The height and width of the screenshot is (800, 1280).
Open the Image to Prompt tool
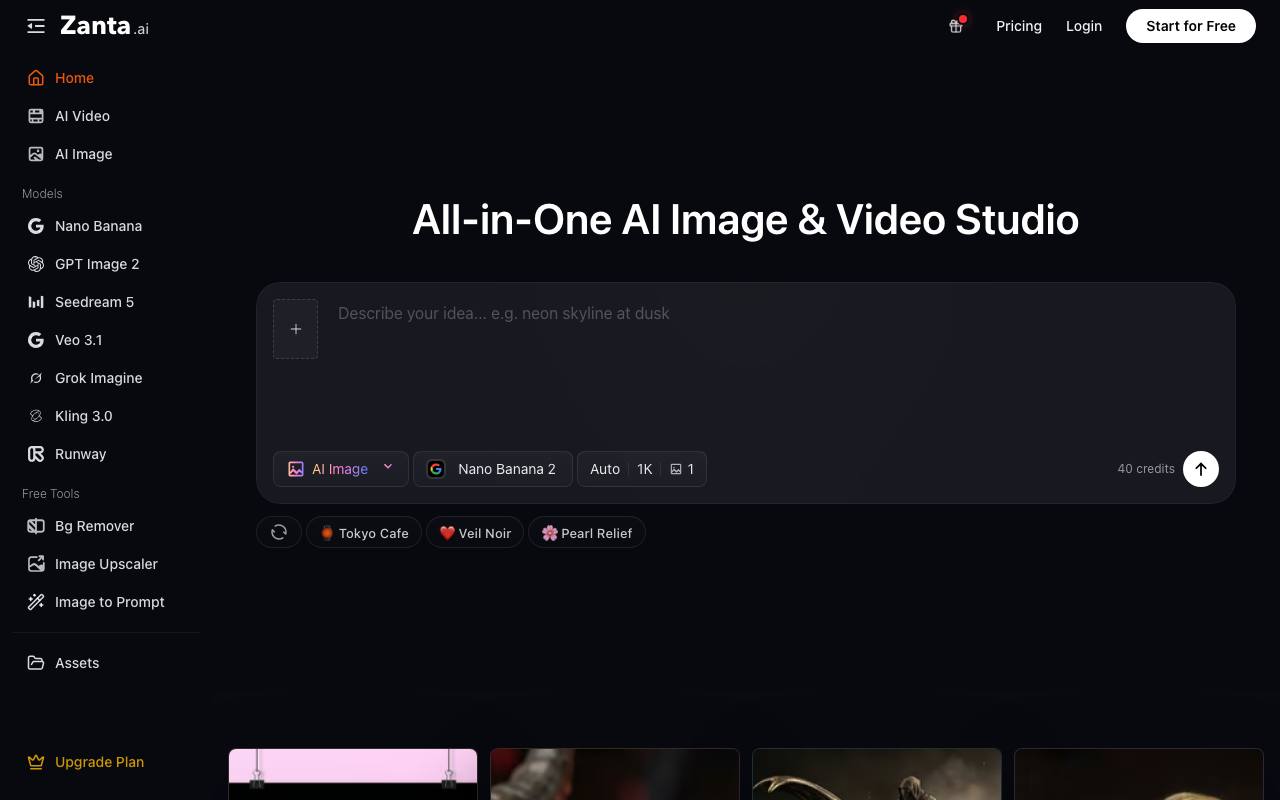click(x=106, y=602)
